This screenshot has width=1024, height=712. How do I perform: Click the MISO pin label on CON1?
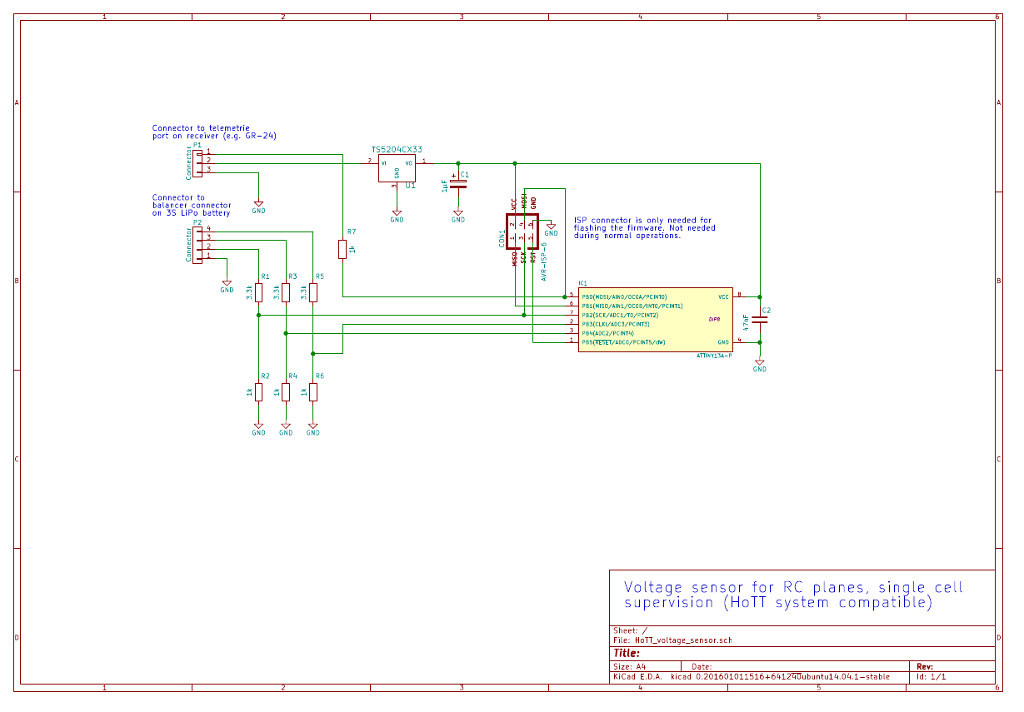click(x=515, y=259)
